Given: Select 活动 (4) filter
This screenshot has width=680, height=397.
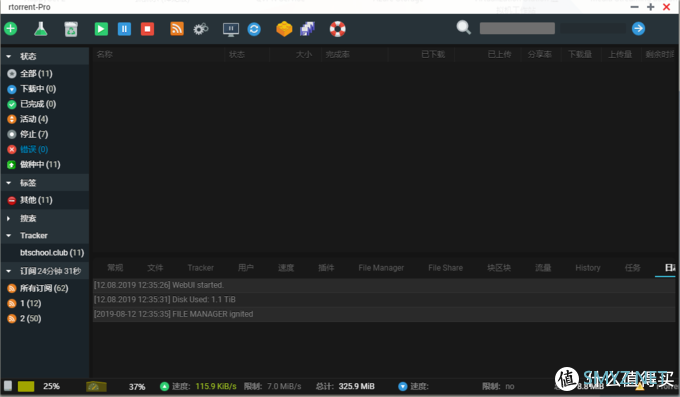Looking at the screenshot, I should click(28, 119).
